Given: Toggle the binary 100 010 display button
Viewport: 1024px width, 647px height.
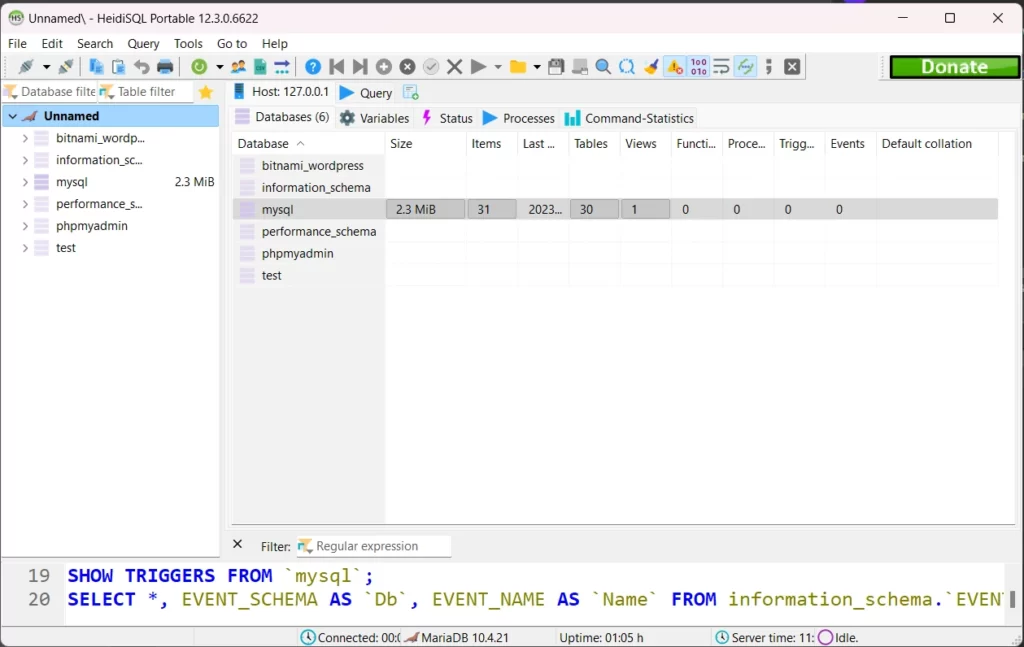Looking at the screenshot, I should tap(698, 67).
